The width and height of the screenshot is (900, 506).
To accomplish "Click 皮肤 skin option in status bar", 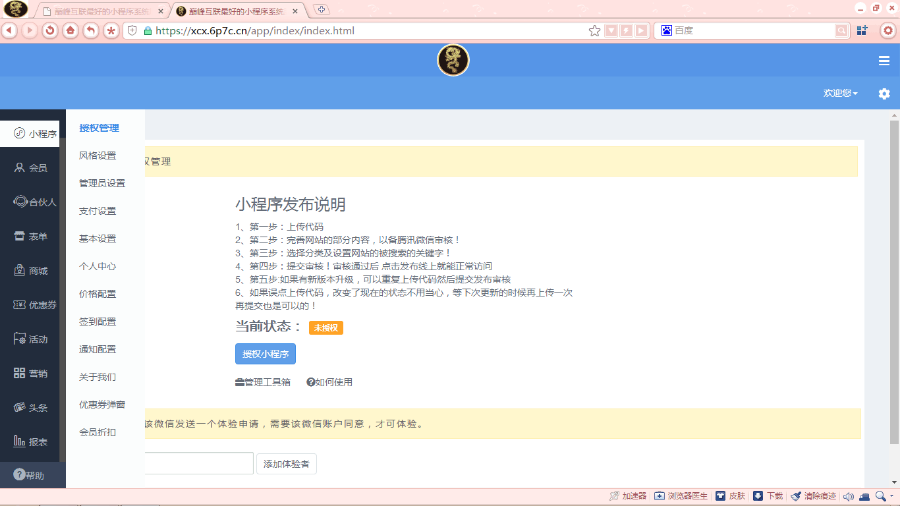I will (x=730, y=496).
